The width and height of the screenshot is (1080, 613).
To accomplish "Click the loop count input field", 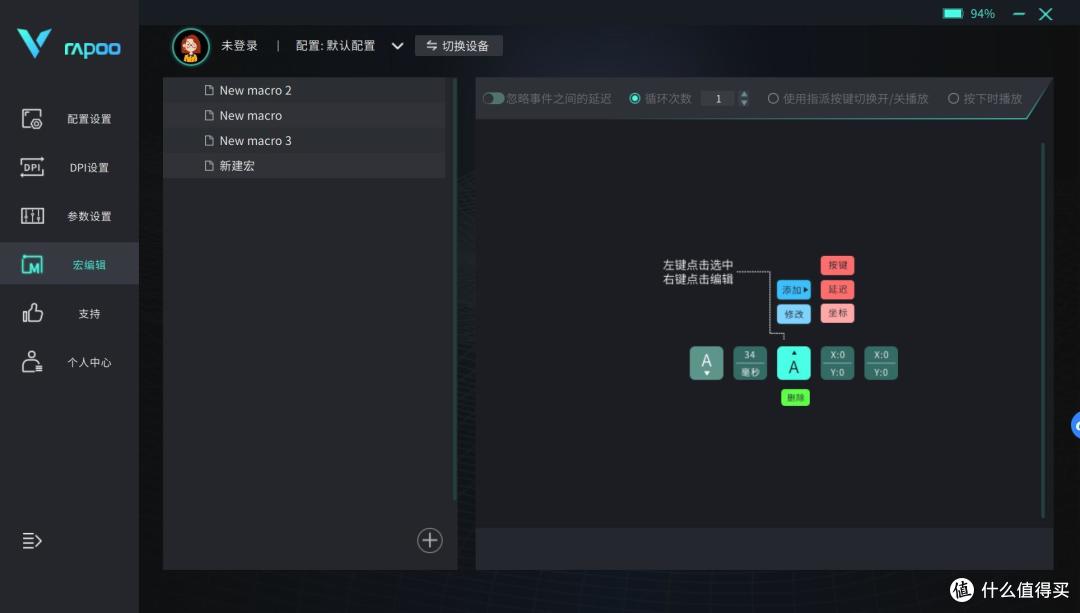I will 718,98.
